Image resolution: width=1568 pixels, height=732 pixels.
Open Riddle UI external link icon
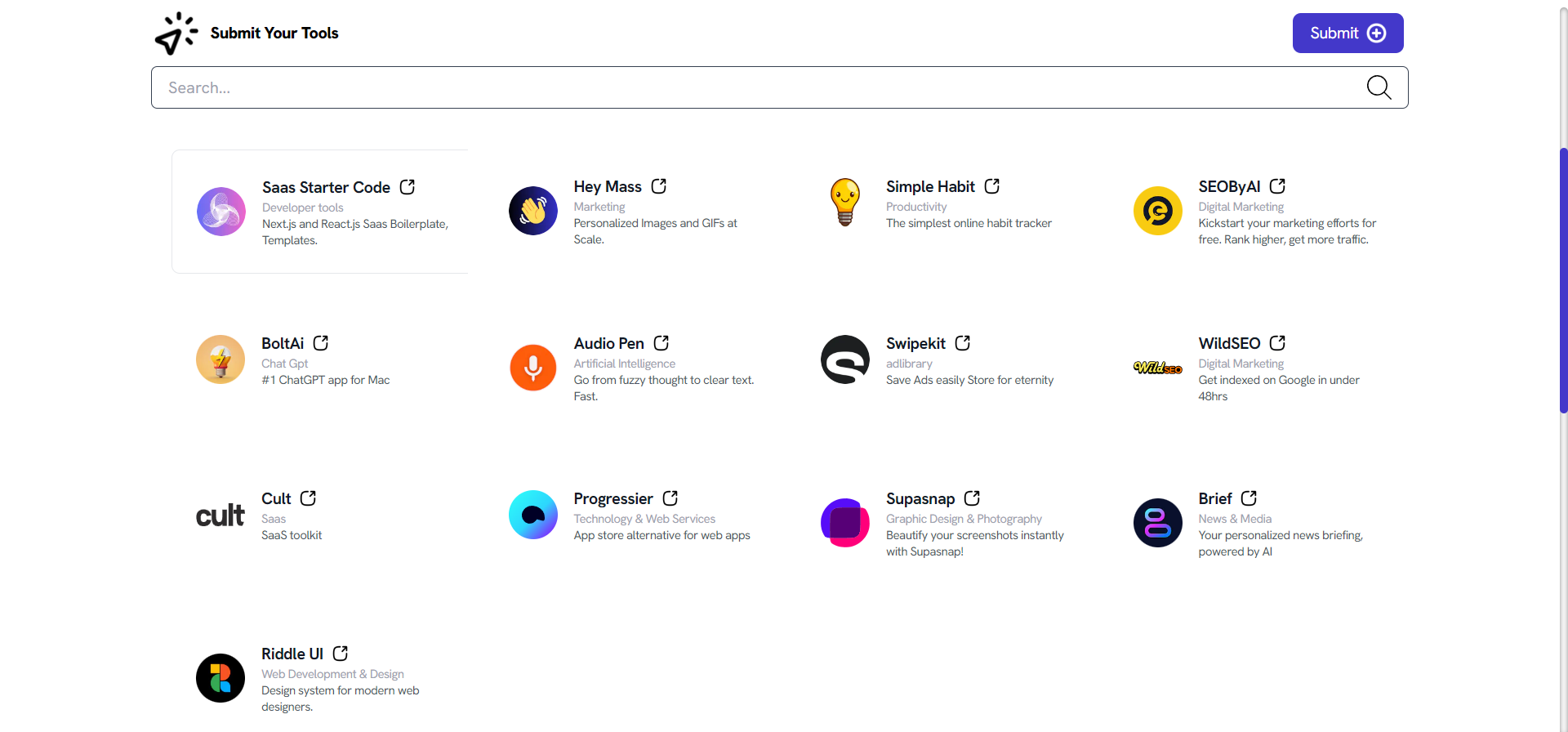[x=341, y=654]
